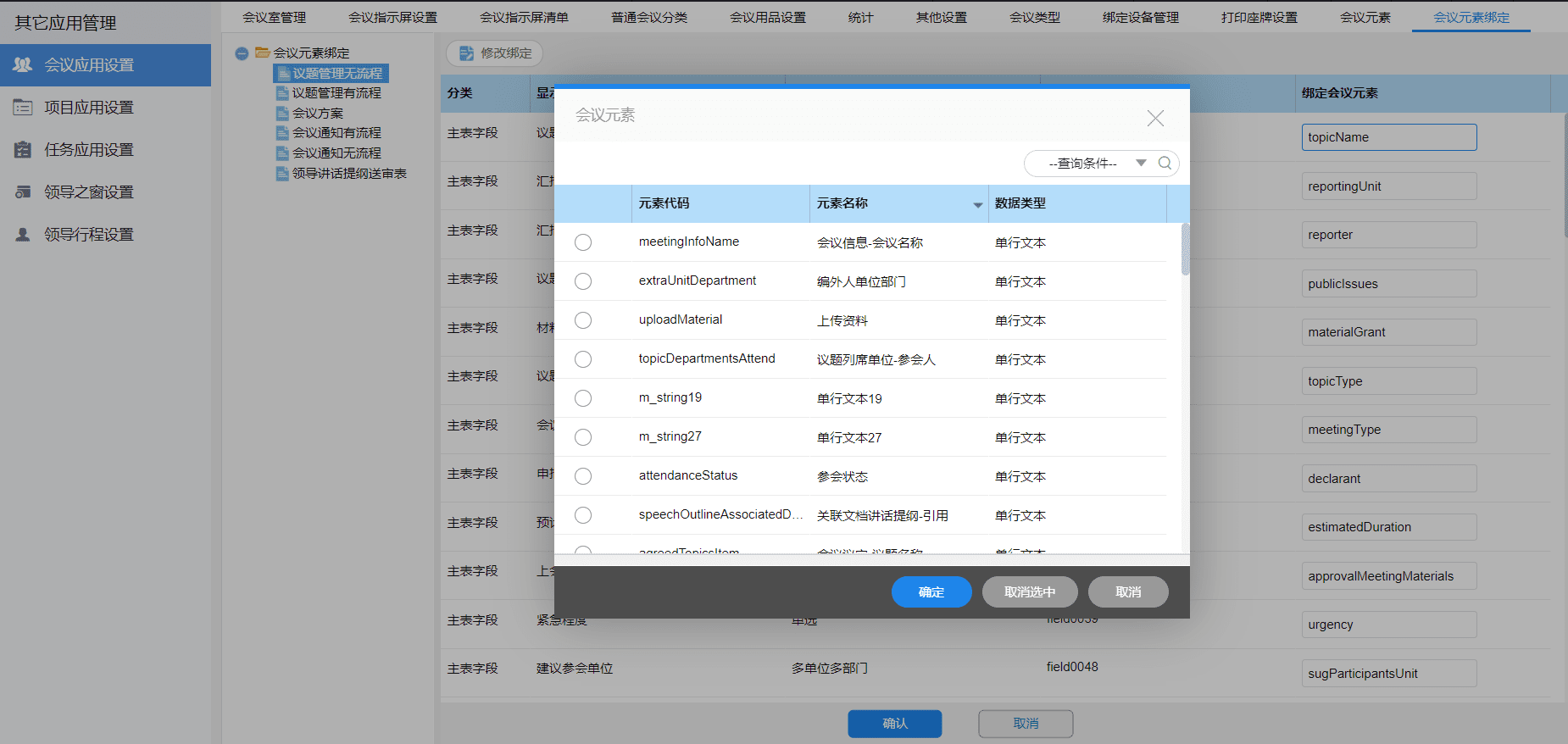Close the 会议元素 dialog with X

[x=1155, y=119]
